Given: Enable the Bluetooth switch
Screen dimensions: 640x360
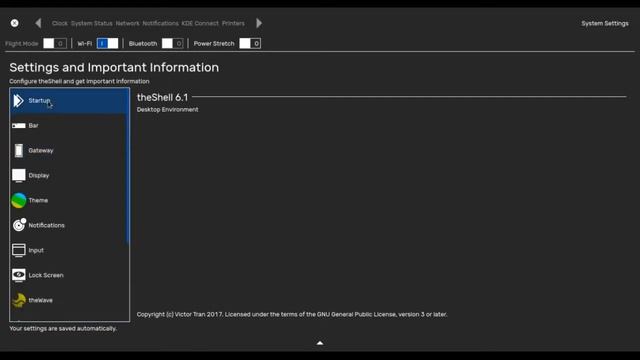Looking at the screenshot, I should [172, 43].
